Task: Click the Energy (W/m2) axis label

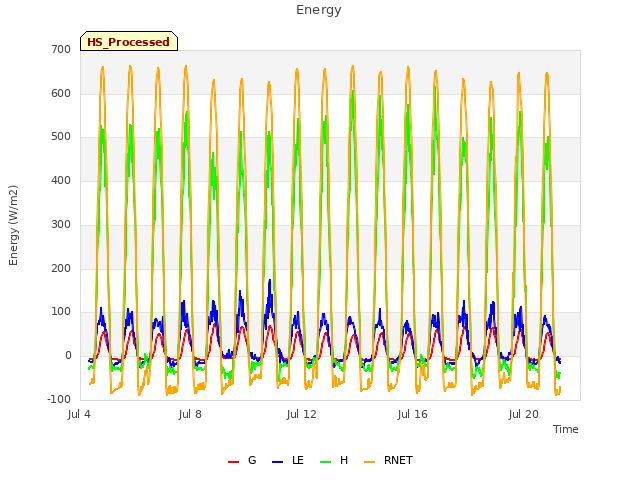Action: [13, 225]
